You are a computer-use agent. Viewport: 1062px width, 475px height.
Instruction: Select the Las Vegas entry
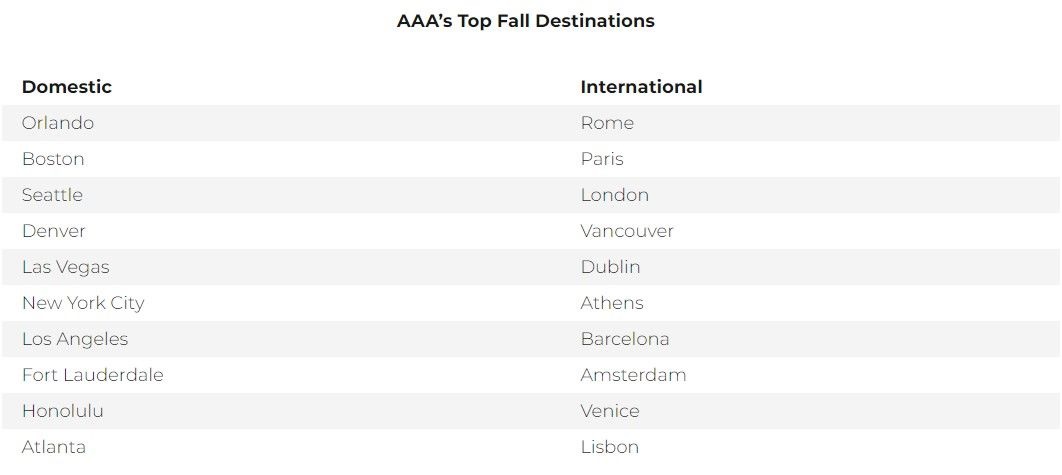66,267
